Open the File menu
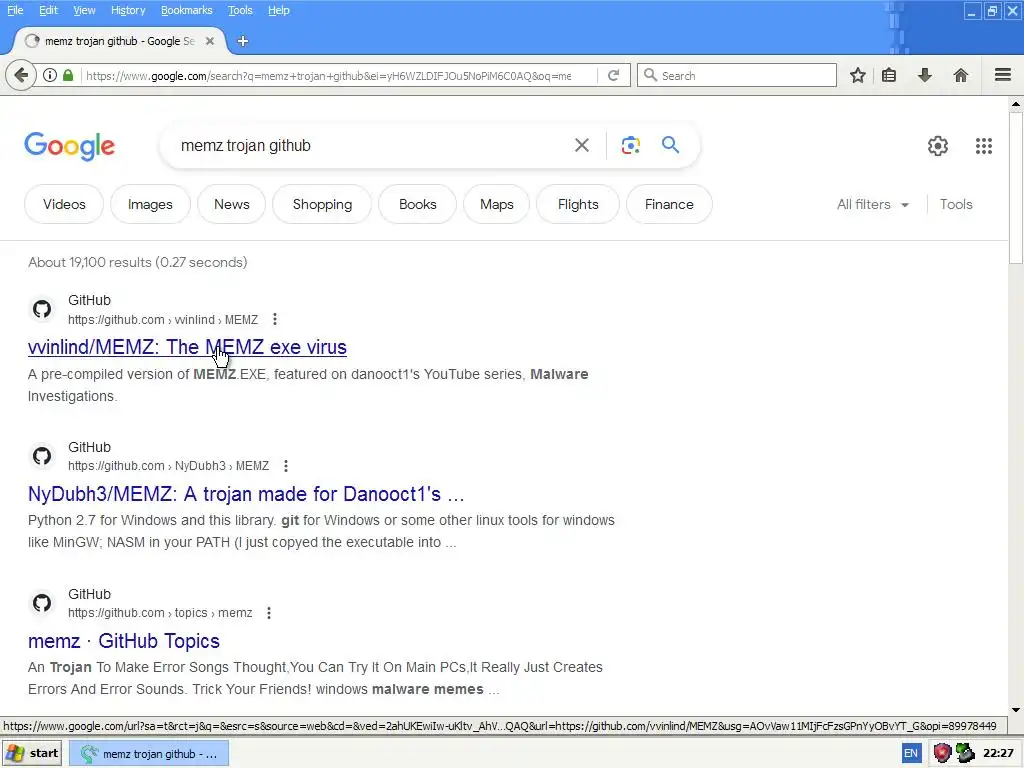The width and height of the screenshot is (1024, 768). (x=15, y=10)
